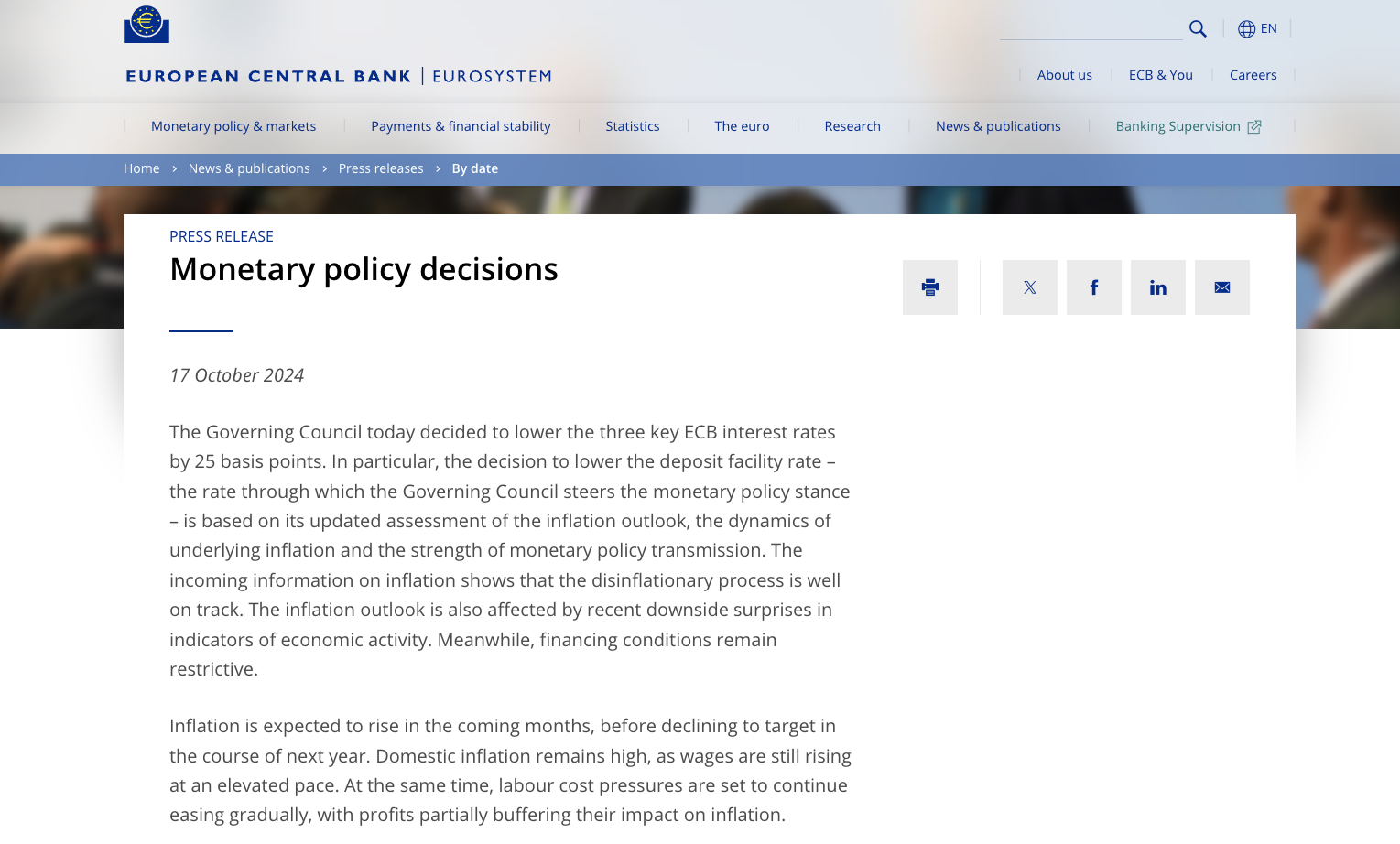Share the press release on LinkedIn
The height and width of the screenshot is (844, 1400).
pos(1158,287)
